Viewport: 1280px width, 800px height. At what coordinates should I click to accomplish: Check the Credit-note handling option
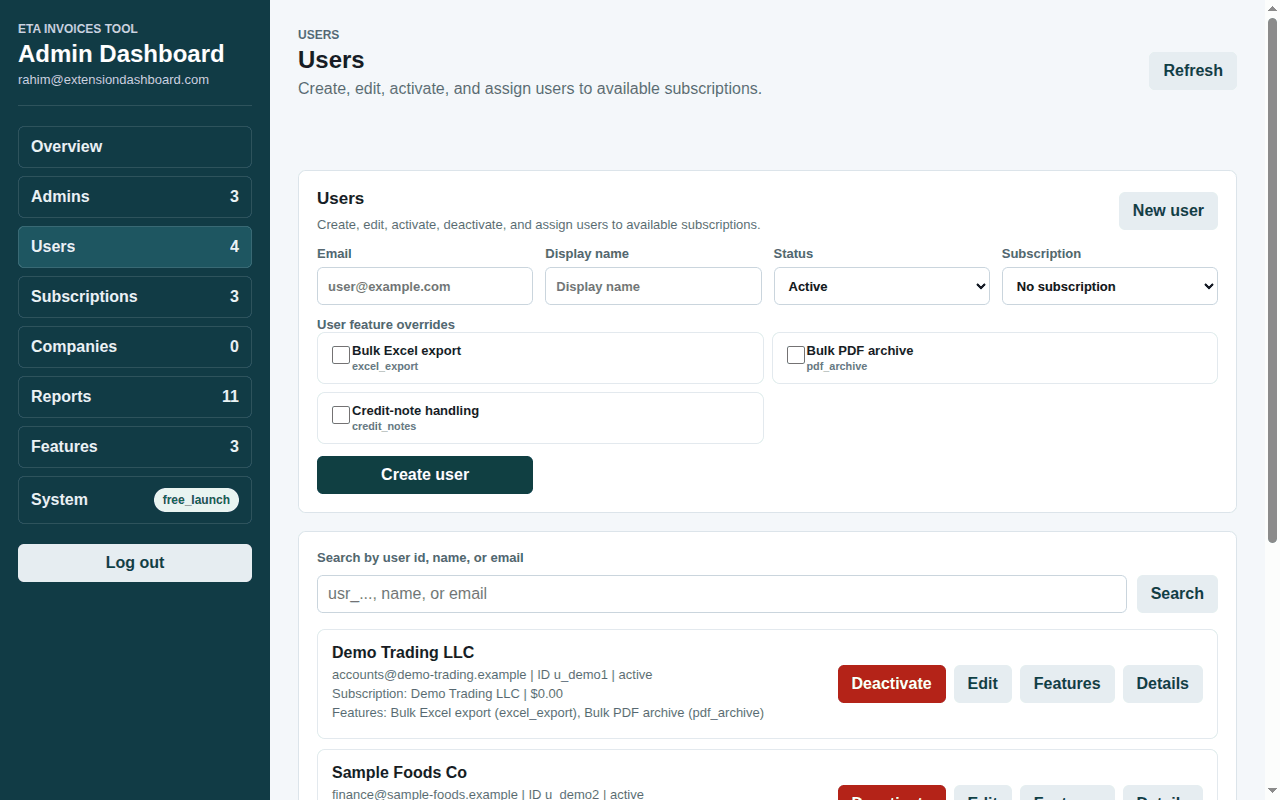tap(341, 415)
